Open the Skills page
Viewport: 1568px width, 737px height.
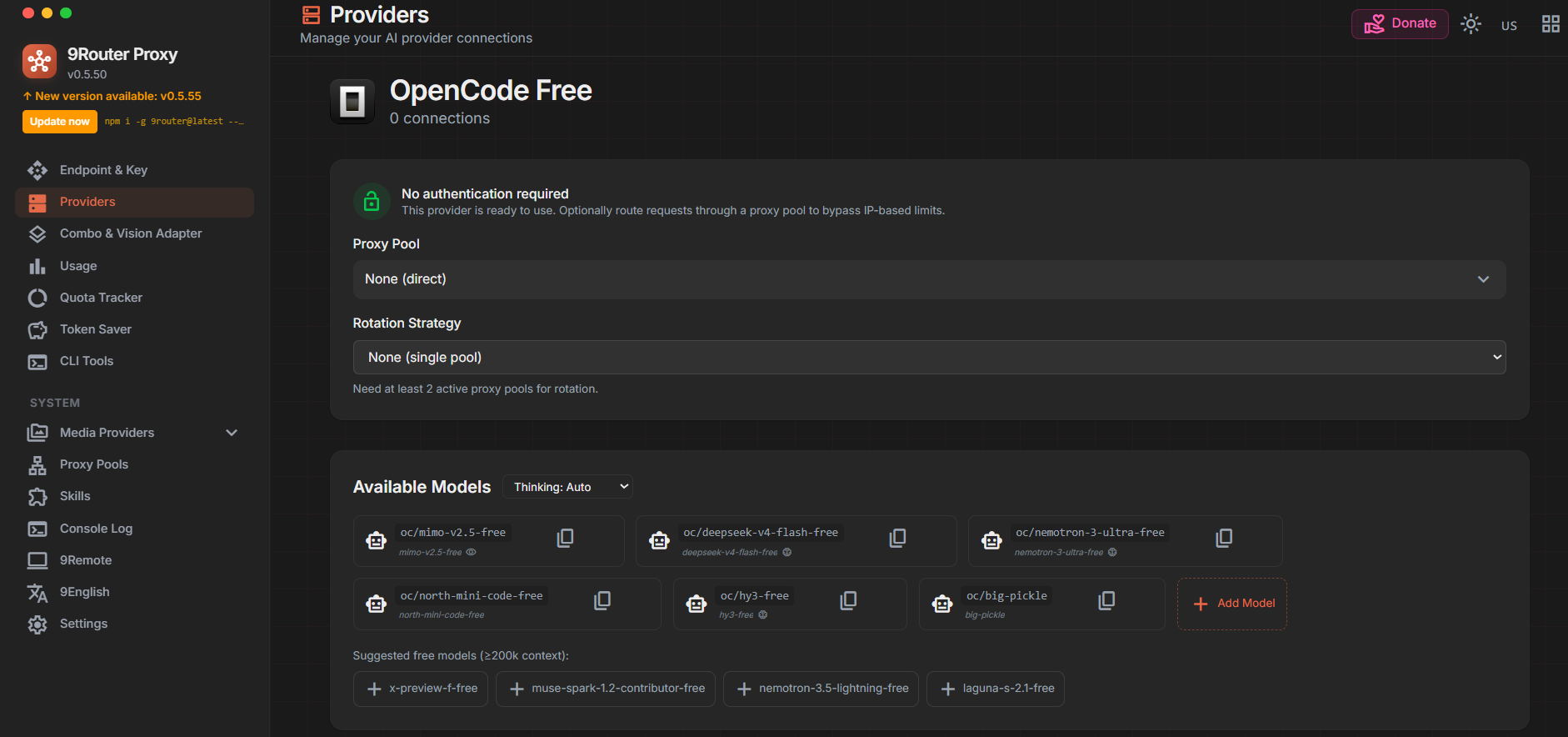click(134, 496)
